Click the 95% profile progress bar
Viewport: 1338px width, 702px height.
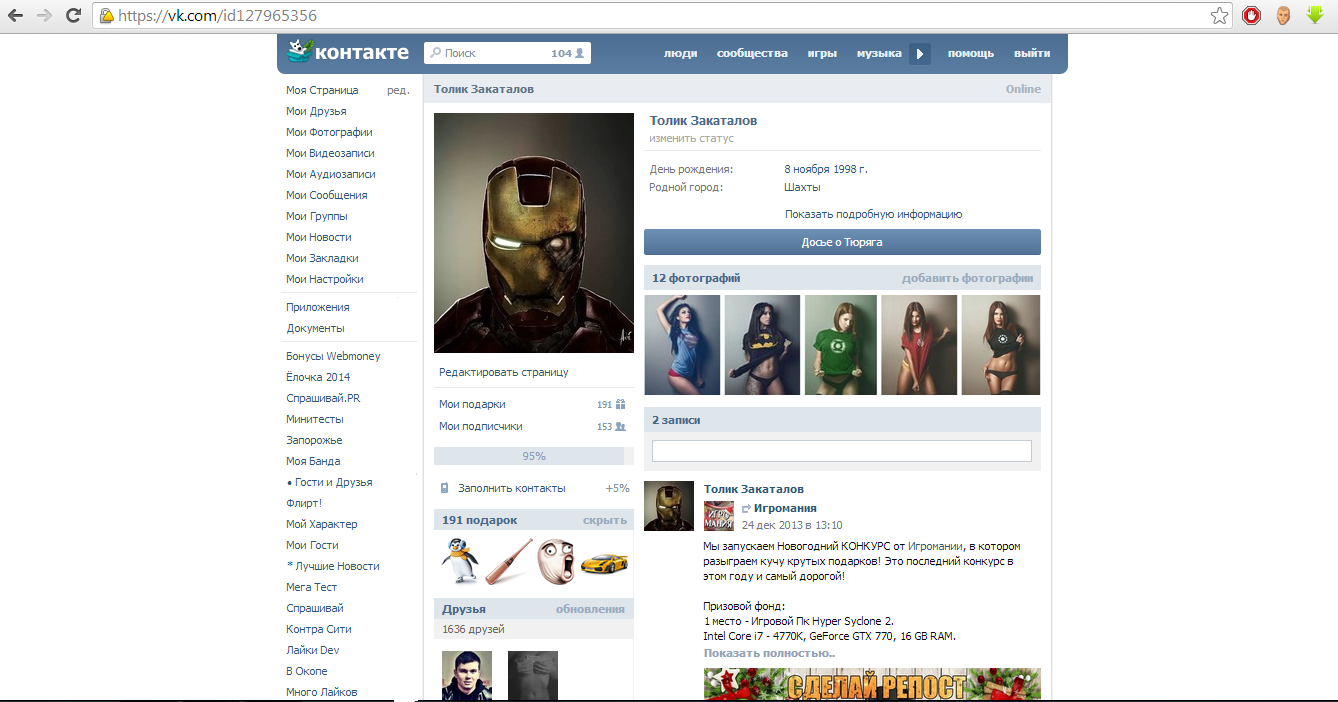coord(534,456)
